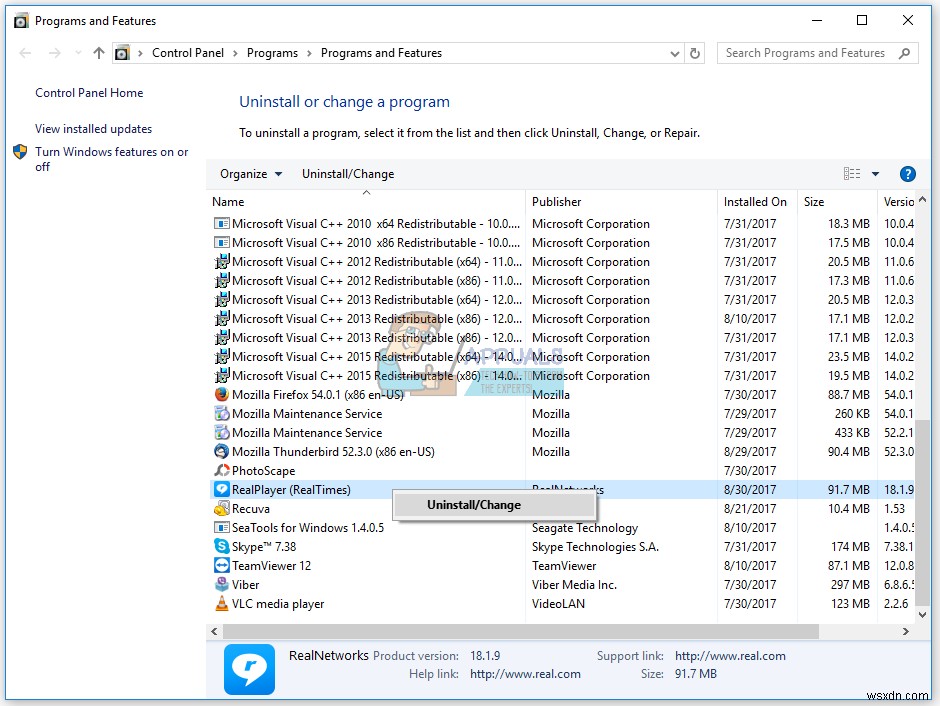Click the Control Panel breadcrumb
Screen dimensions: 940x706
tap(188, 53)
